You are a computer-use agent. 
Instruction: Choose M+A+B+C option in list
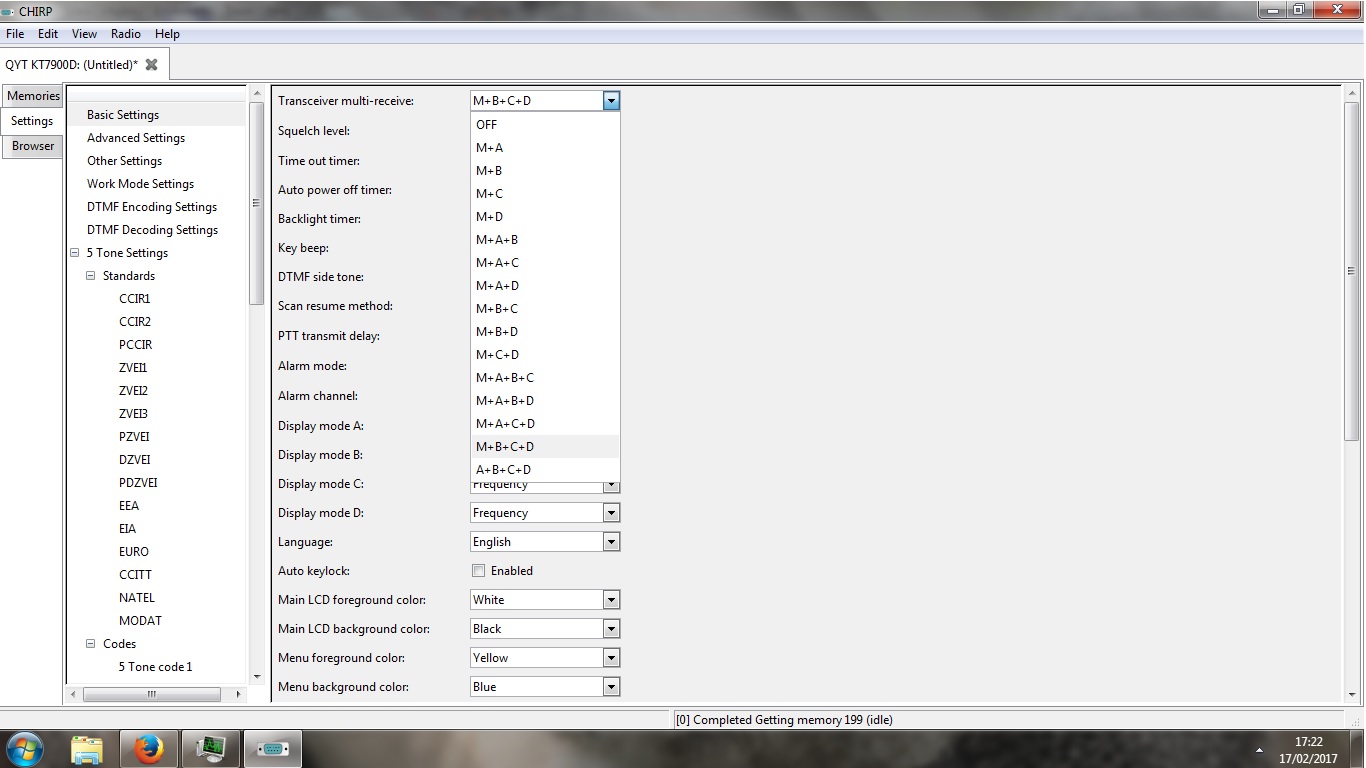[545, 378]
